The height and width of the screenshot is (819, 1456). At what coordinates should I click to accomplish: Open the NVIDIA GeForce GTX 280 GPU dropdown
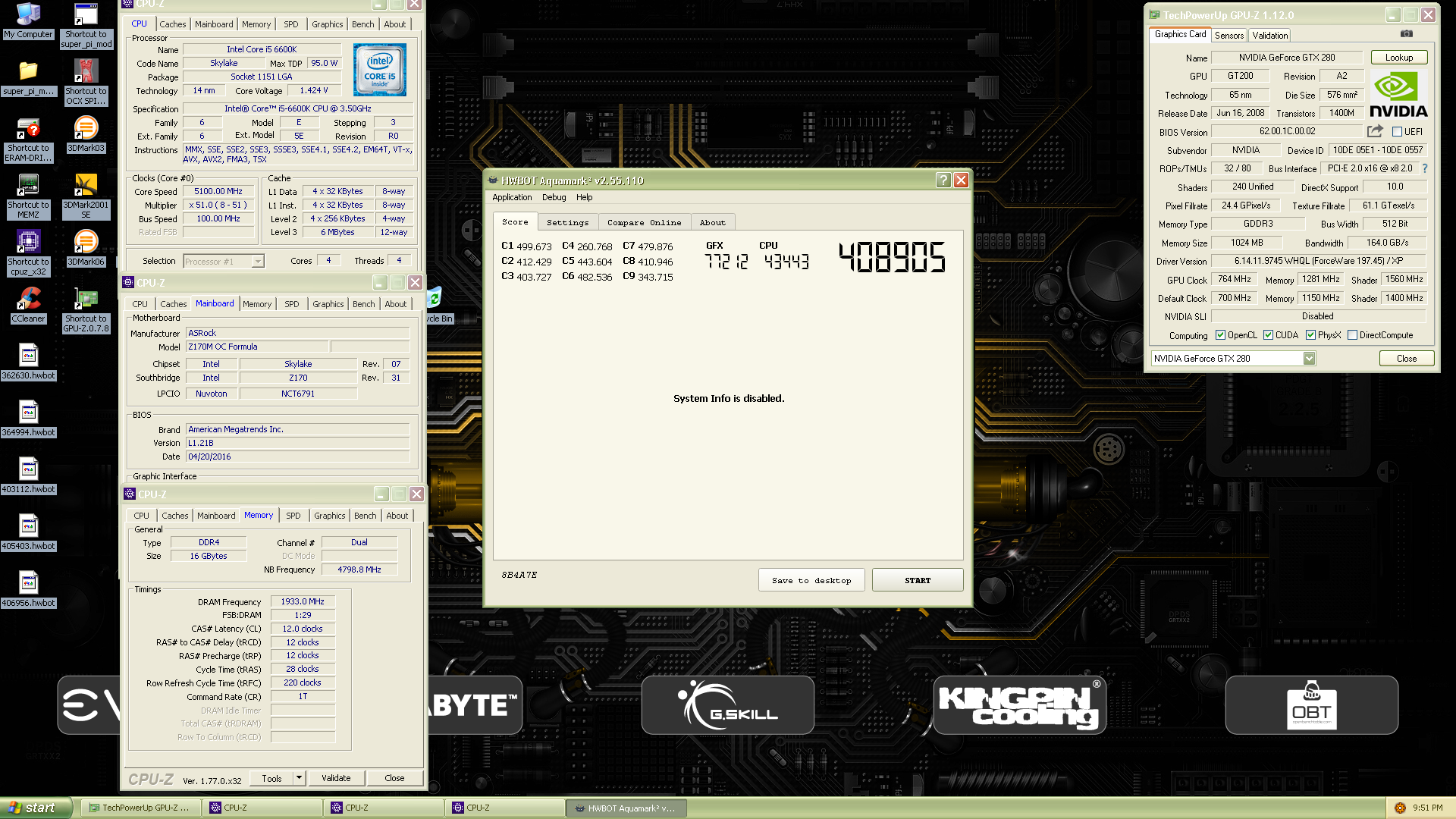point(1233,359)
